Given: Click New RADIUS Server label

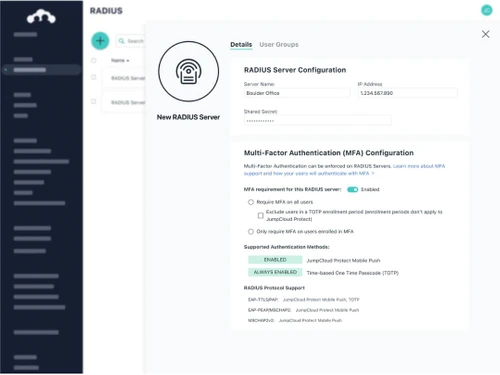Looking at the screenshot, I should pos(188,117).
